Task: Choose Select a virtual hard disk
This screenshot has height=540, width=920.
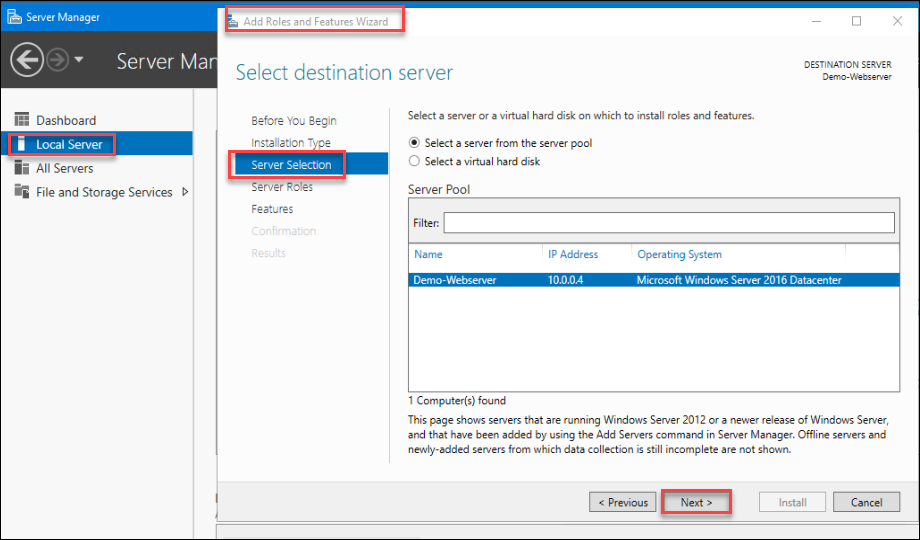Action: (x=414, y=161)
